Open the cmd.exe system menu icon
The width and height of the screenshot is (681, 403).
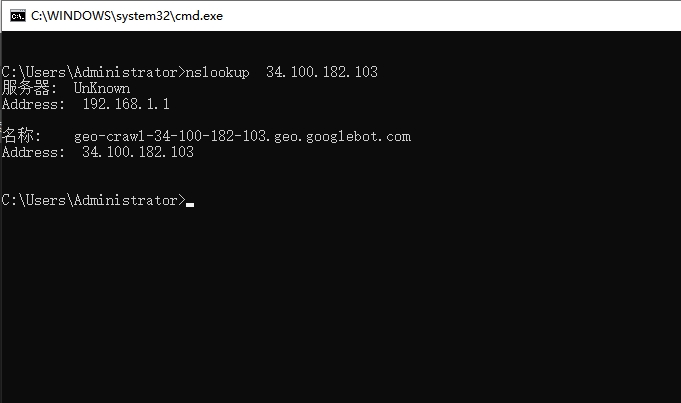[18, 16]
